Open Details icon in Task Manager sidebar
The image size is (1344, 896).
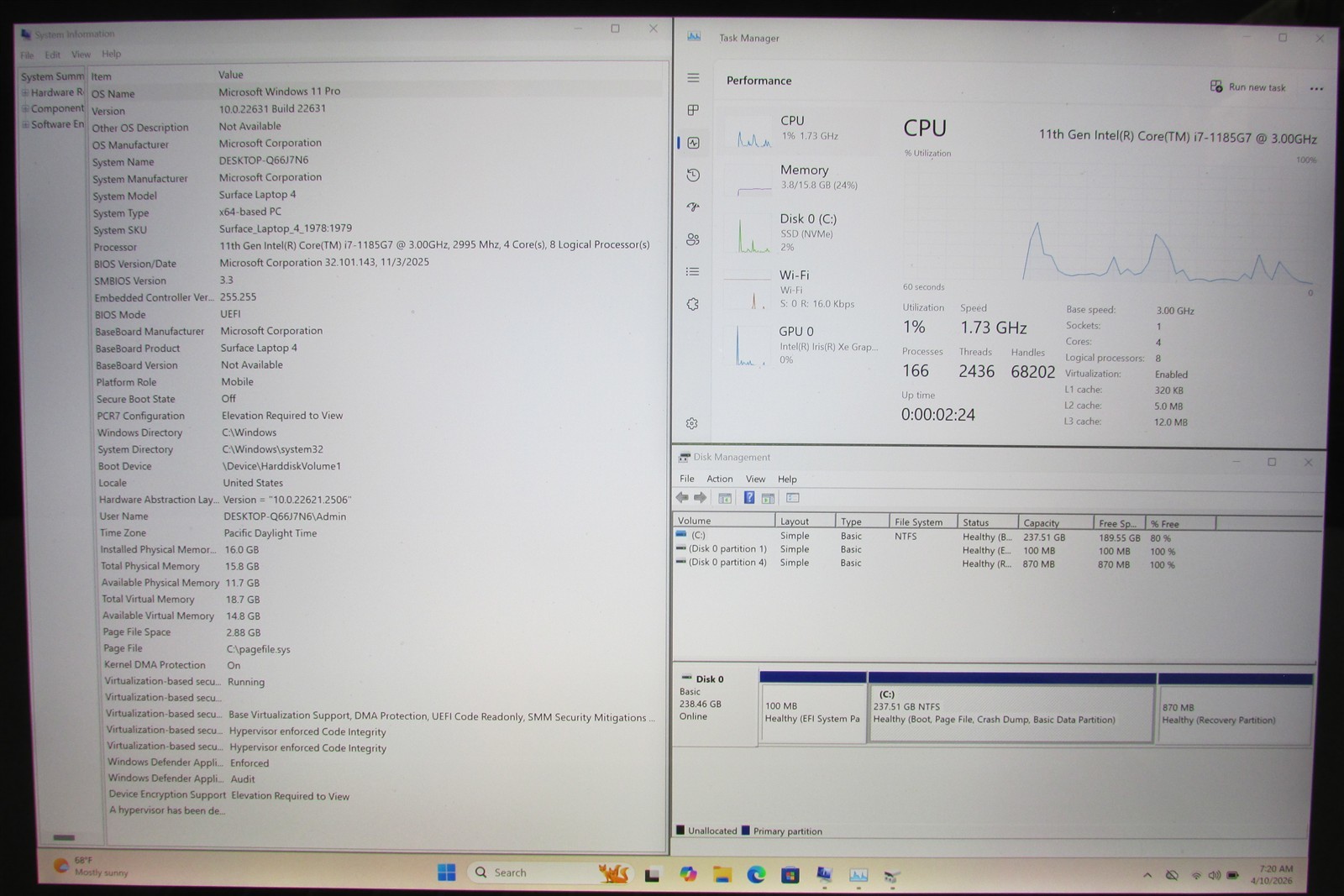click(693, 271)
